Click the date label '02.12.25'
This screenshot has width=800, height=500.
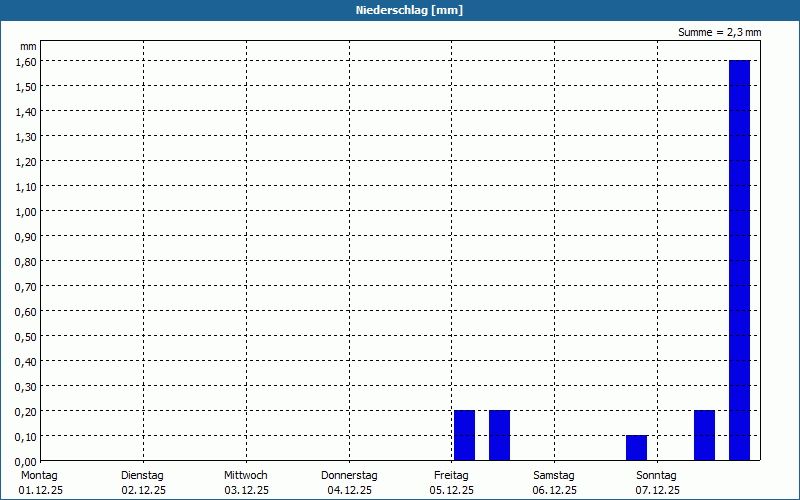[x=143, y=490]
